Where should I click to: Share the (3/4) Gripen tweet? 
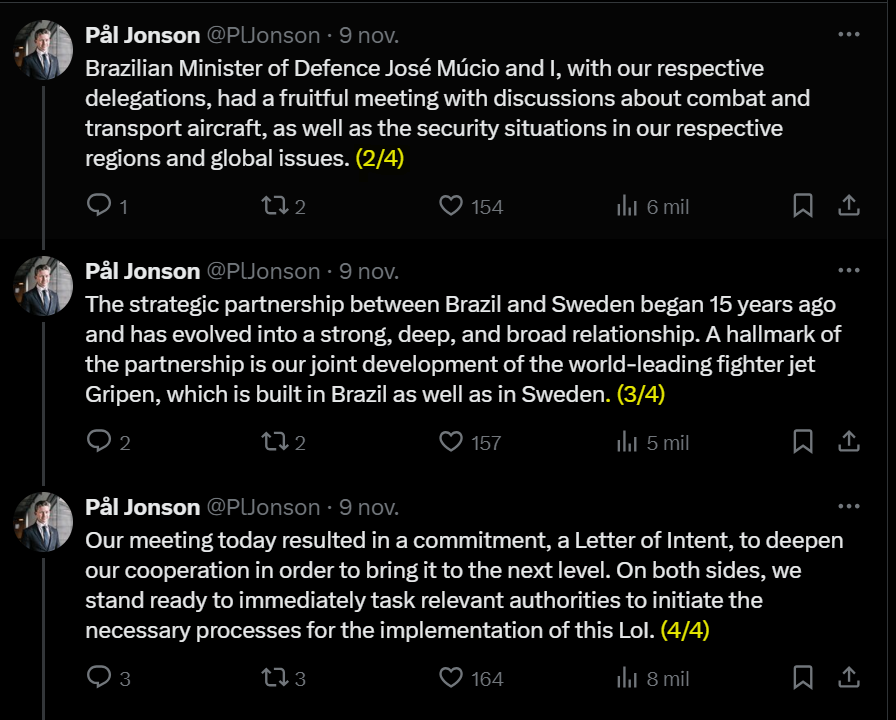pos(848,442)
